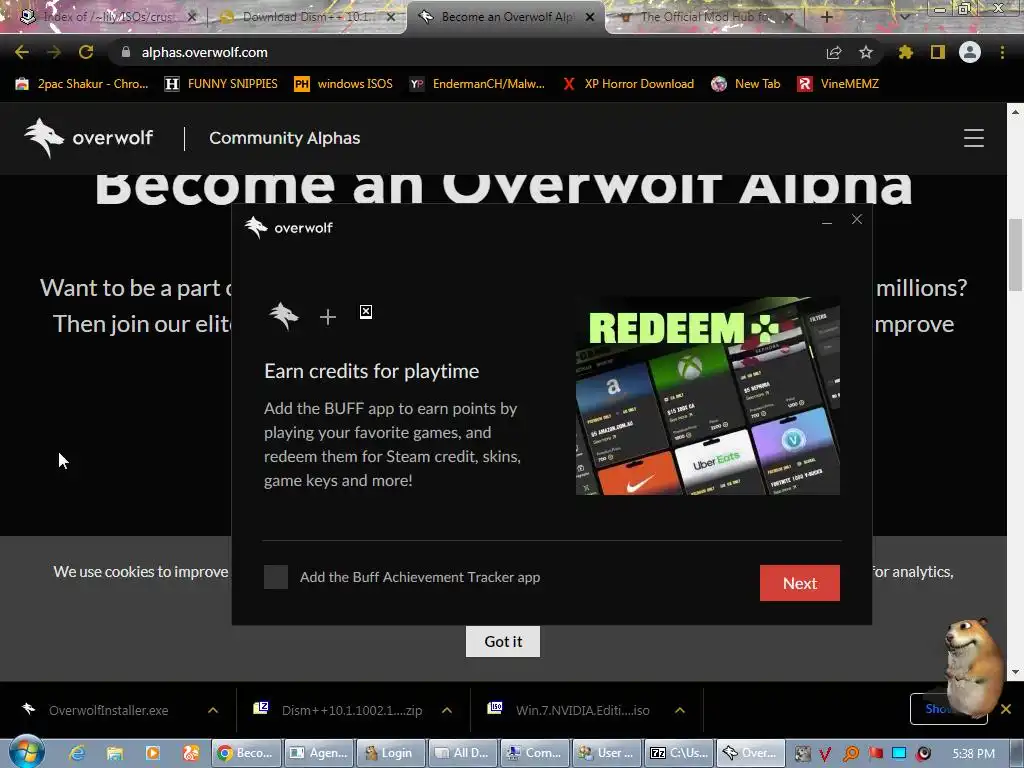This screenshot has height=768, width=1024.
Task: Click the red Next button in installer
Action: (x=799, y=583)
